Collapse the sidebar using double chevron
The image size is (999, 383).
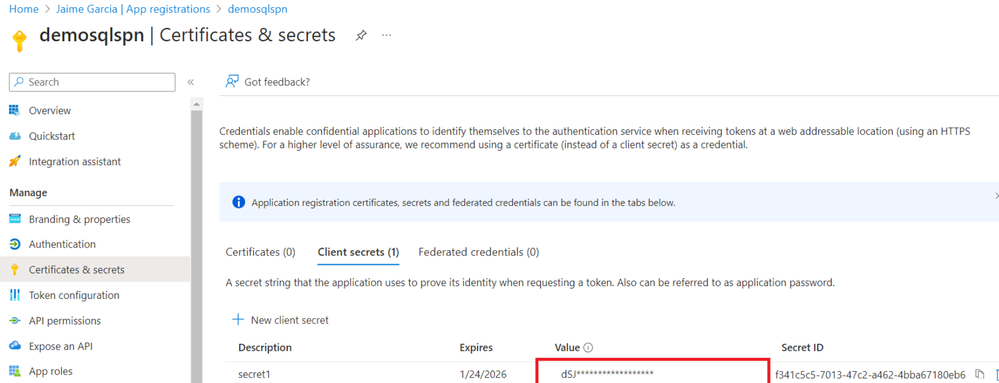tap(190, 82)
